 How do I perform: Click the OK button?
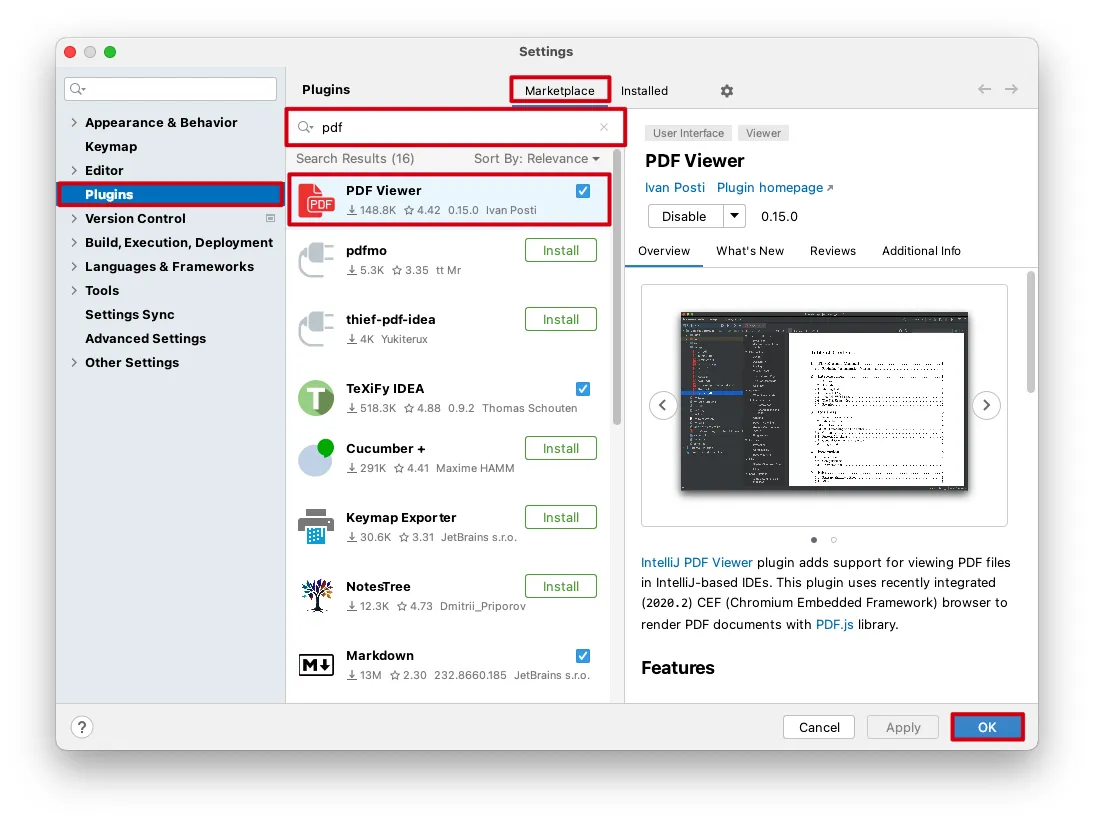(987, 727)
